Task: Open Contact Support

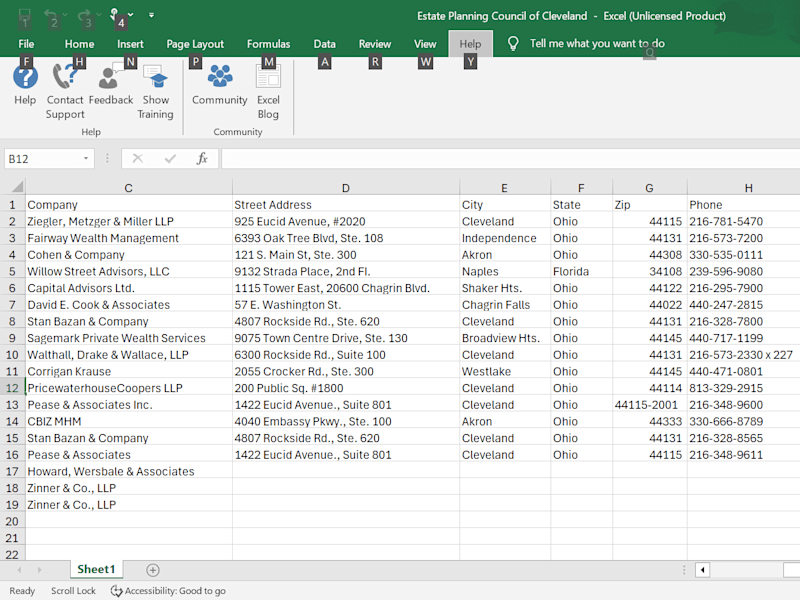Action: pos(65,91)
